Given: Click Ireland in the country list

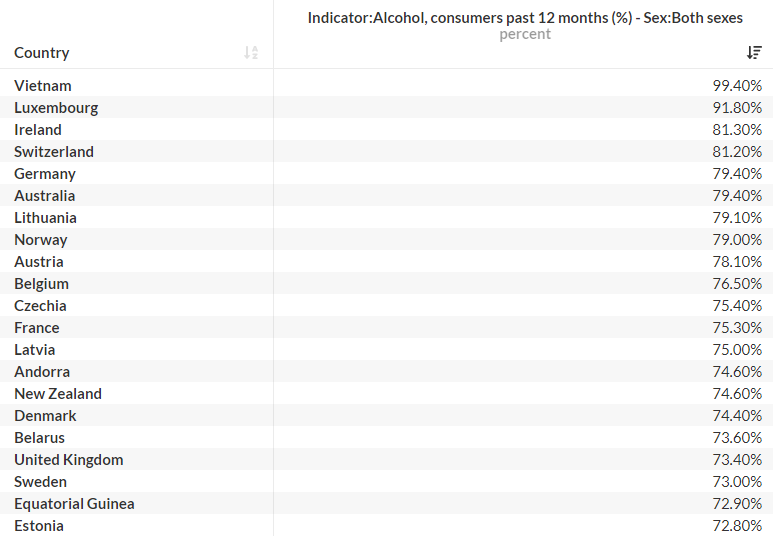Looking at the screenshot, I should pyautogui.click(x=38, y=130).
